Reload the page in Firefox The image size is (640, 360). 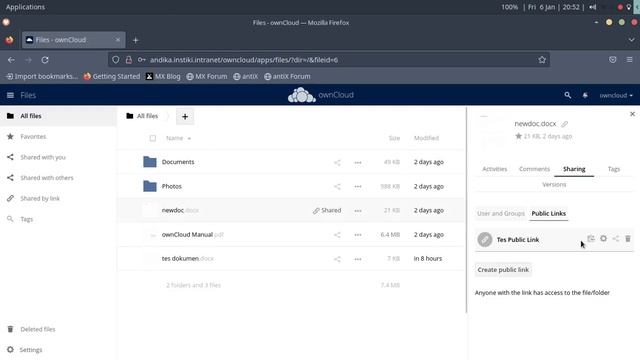point(45,60)
